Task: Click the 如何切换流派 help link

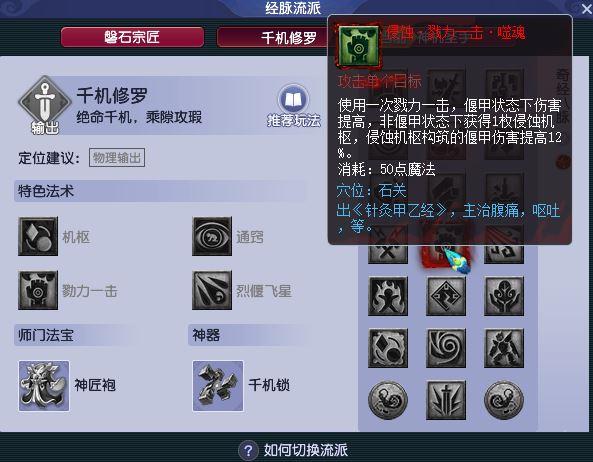Action: [306, 450]
